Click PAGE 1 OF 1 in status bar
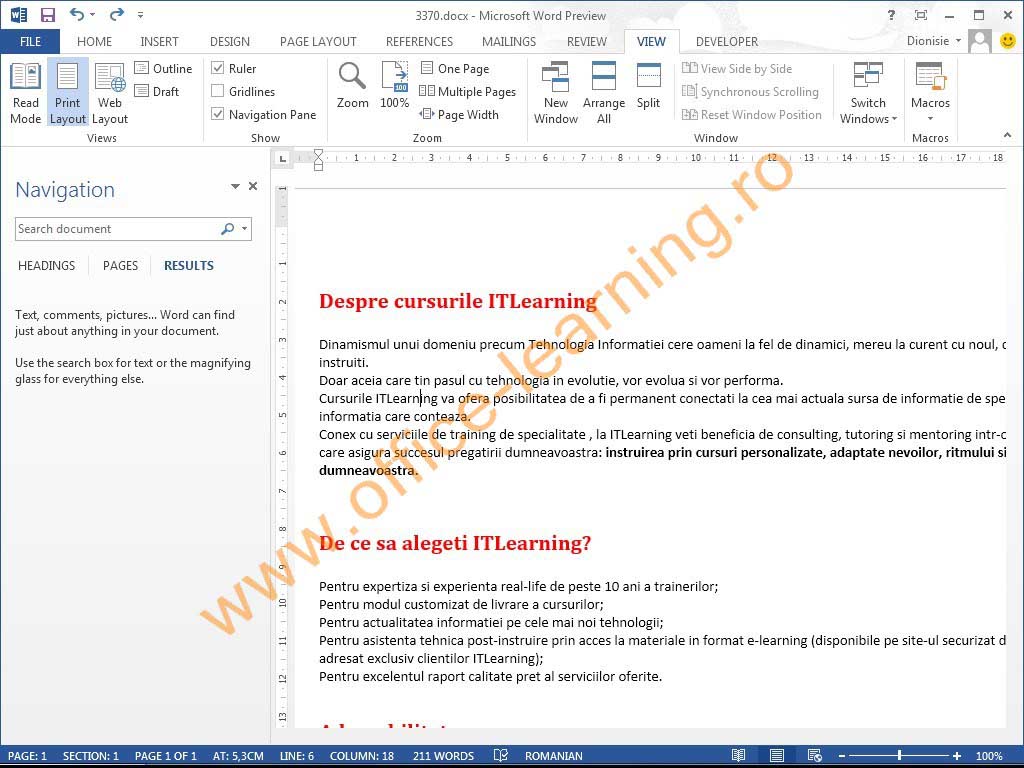 pyautogui.click(x=165, y=756)
